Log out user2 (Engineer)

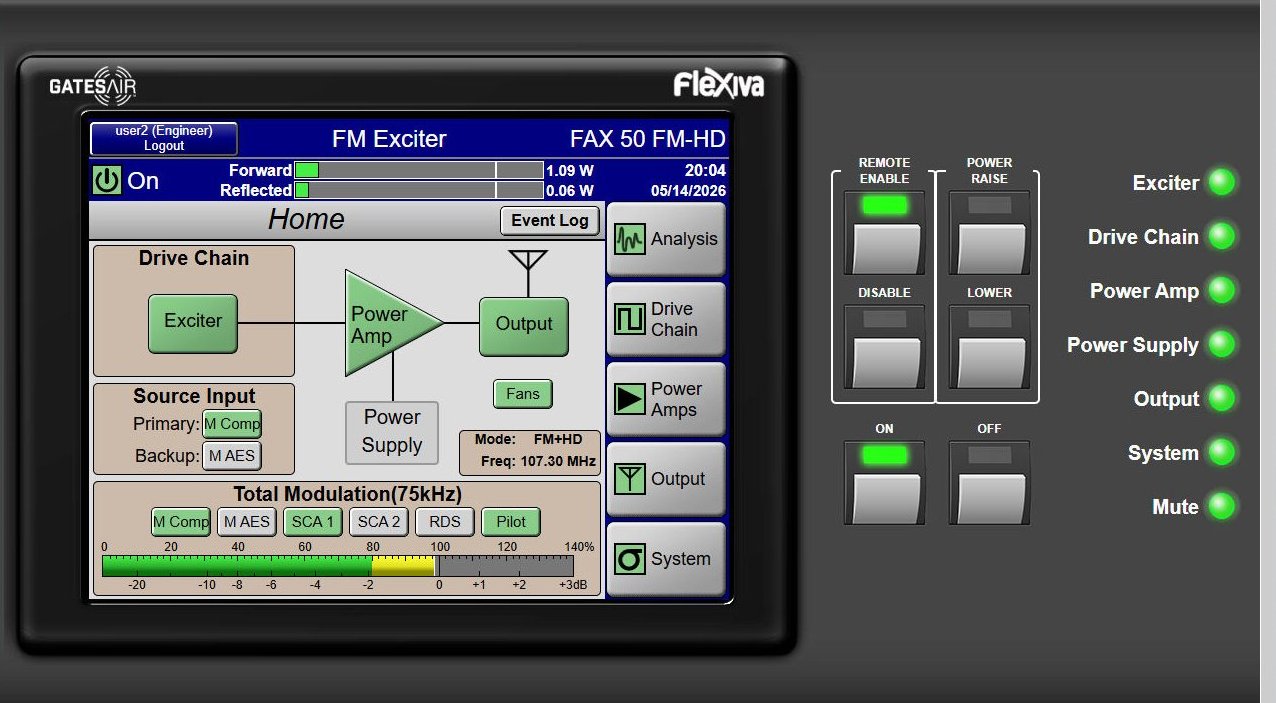pos(164,138)
